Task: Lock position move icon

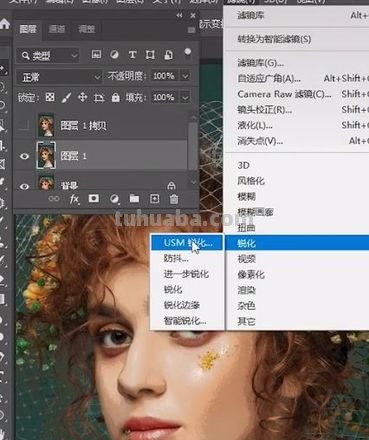Action: tap(82, 97)
